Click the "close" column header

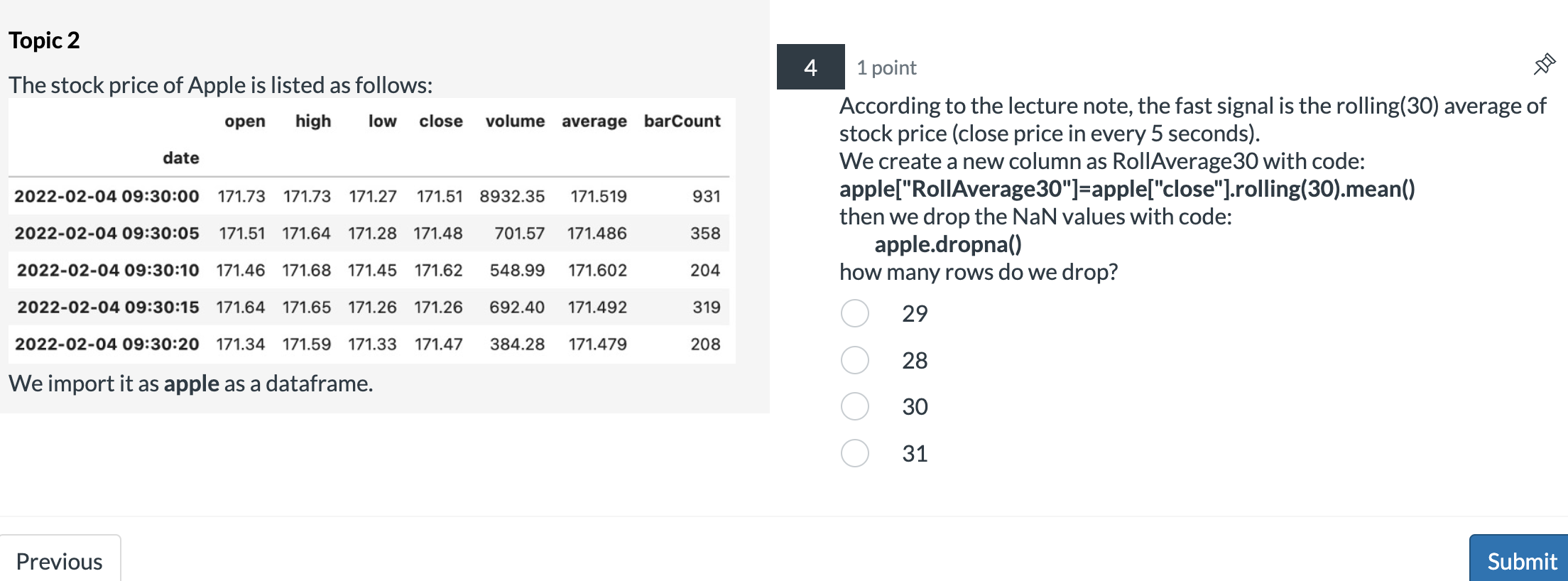[x=440, y=121]
